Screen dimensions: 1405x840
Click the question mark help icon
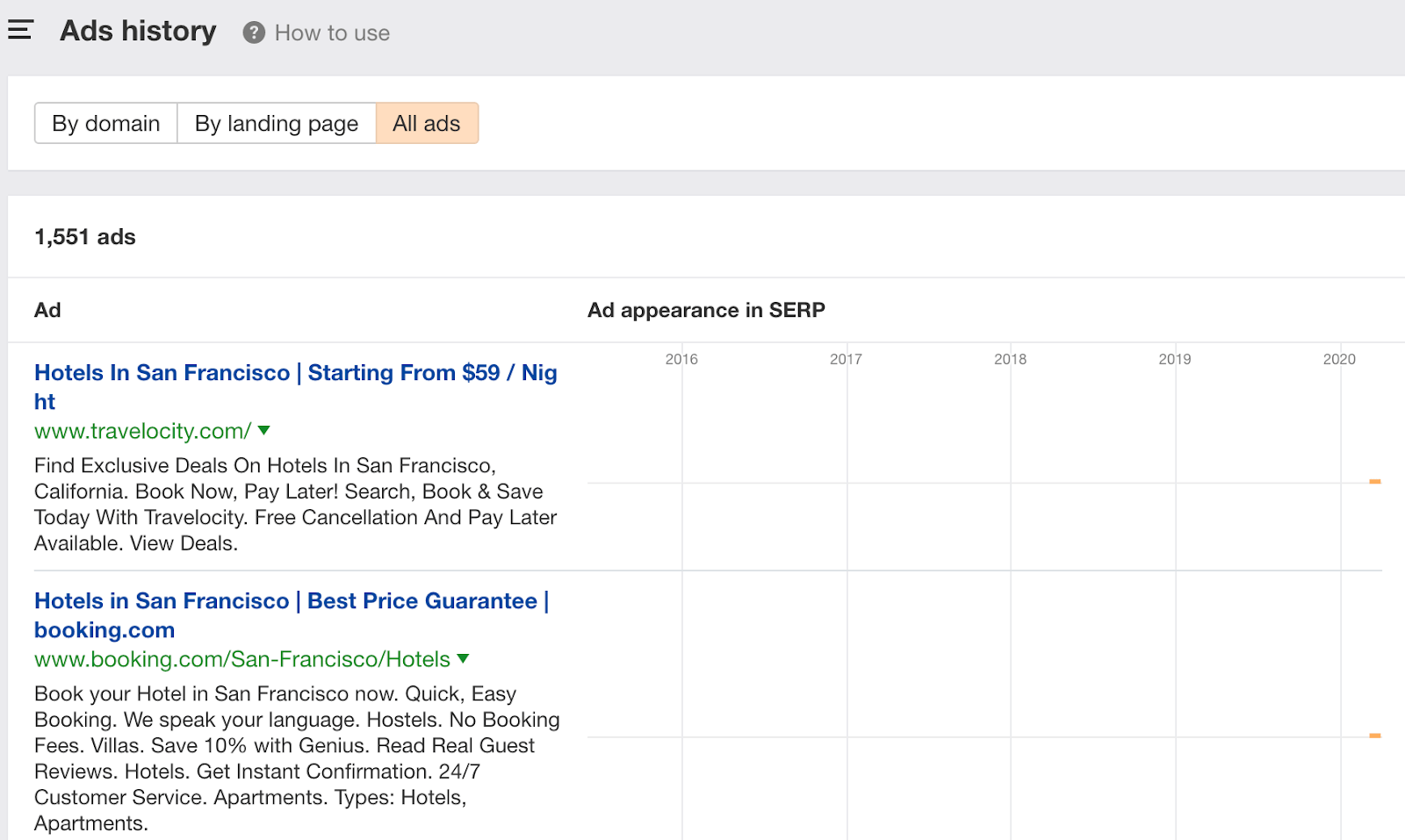254,33
